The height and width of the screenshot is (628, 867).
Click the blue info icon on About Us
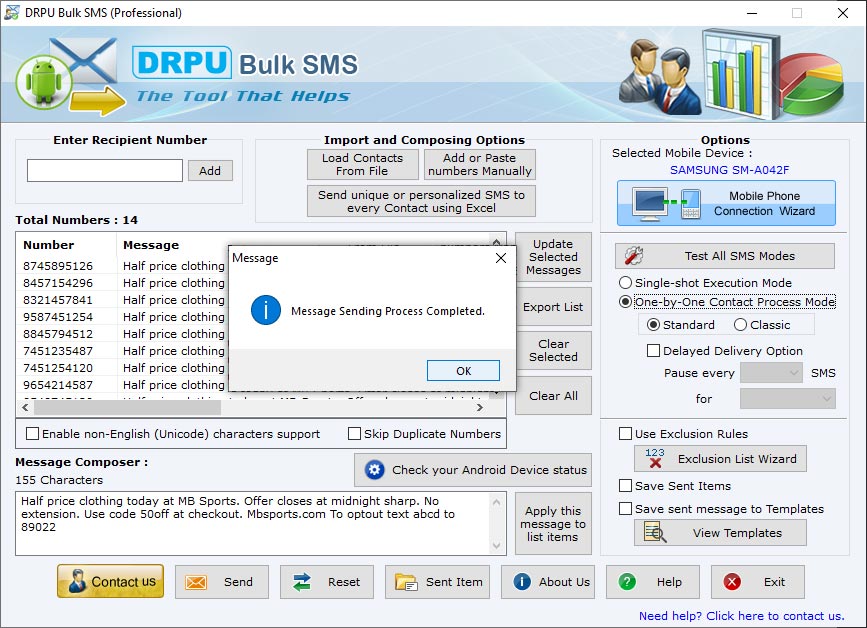[522, 582]
